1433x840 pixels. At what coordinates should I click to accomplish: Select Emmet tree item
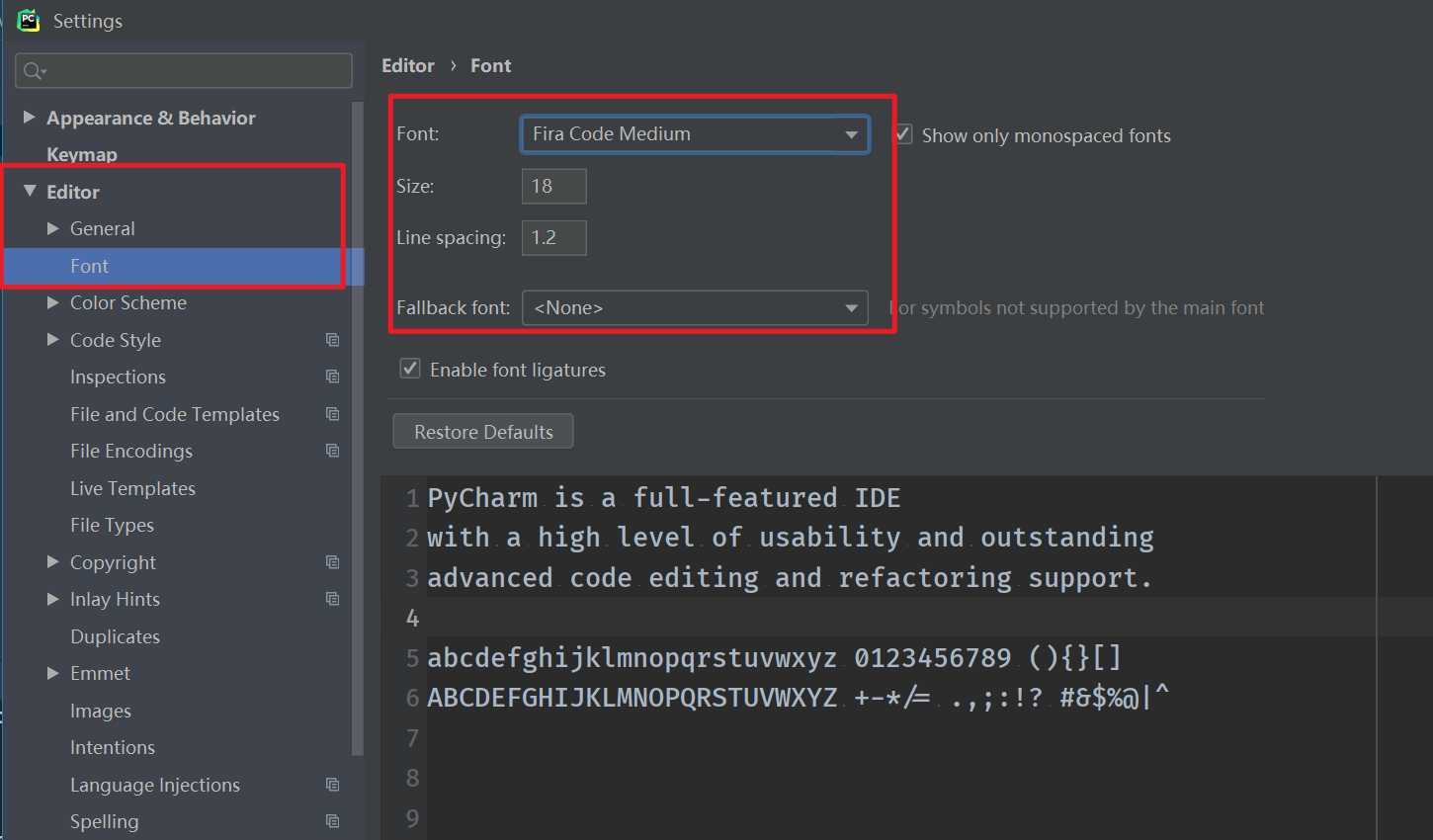pos(100,673)
